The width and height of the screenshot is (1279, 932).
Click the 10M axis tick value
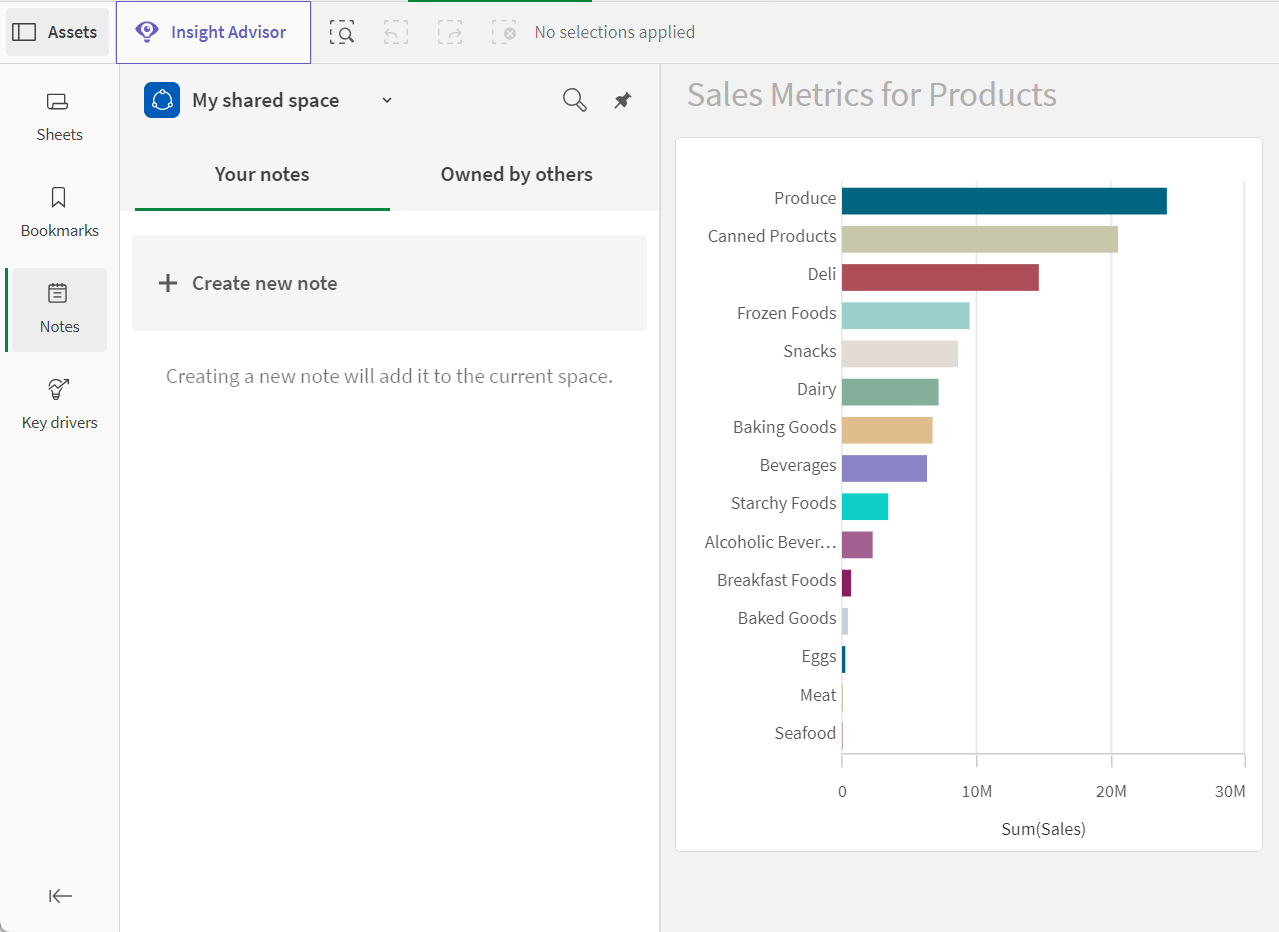tap(976, 791)
